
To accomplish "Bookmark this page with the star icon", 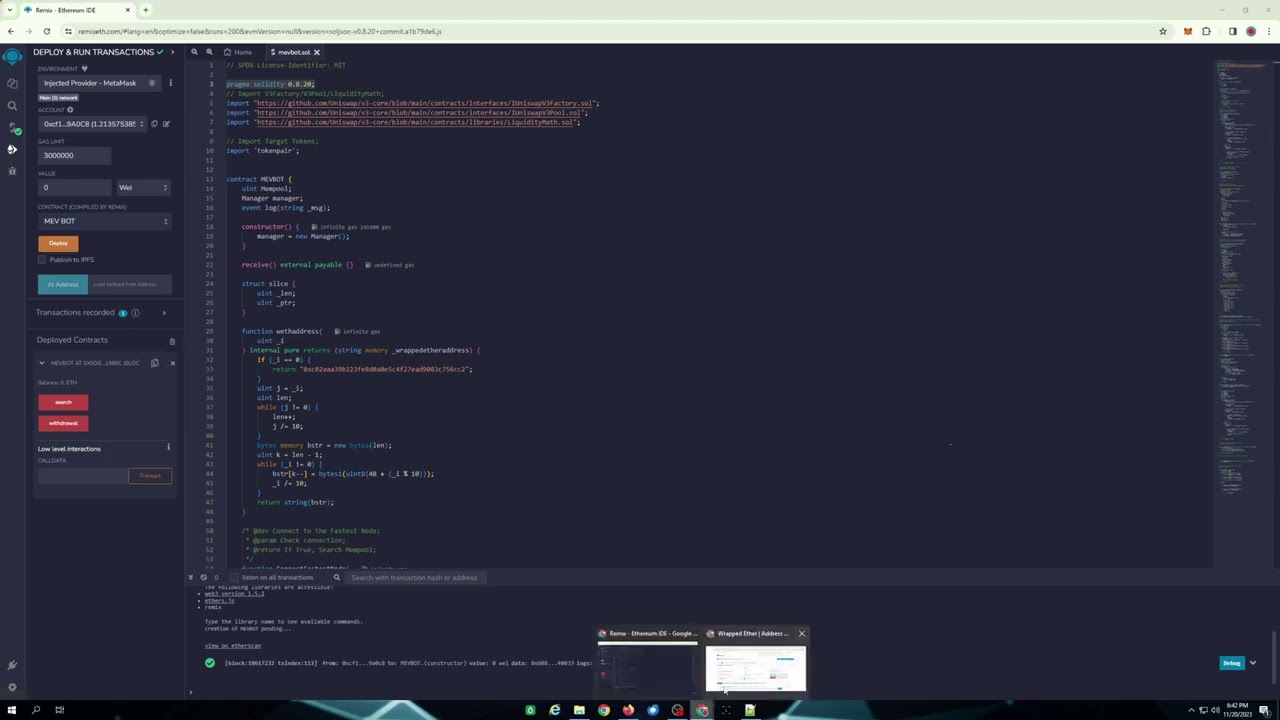I will coord(1163,31).
